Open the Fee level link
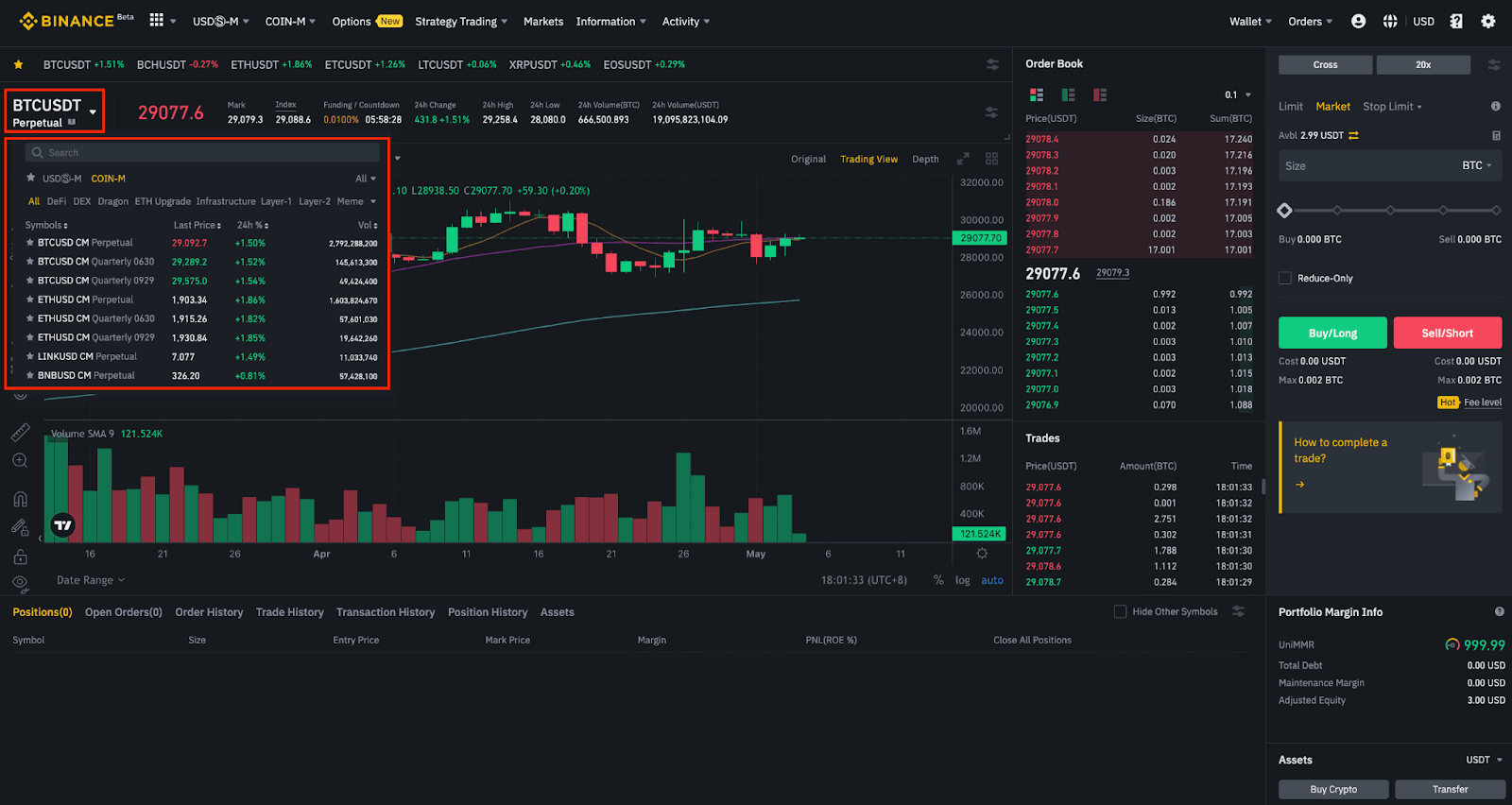1512x805 pixels. pos(1483,402)
